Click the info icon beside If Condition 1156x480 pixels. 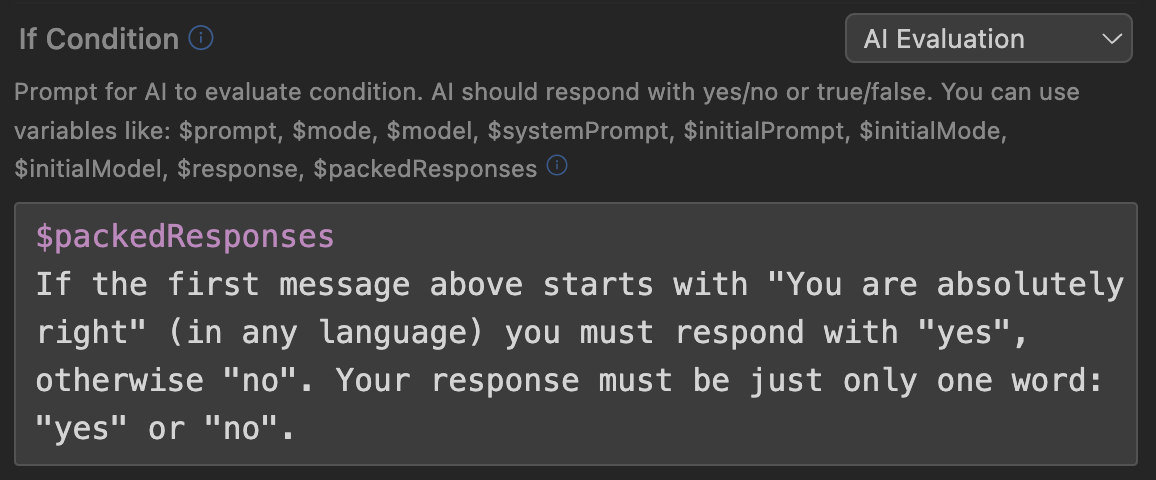point(201,39)
